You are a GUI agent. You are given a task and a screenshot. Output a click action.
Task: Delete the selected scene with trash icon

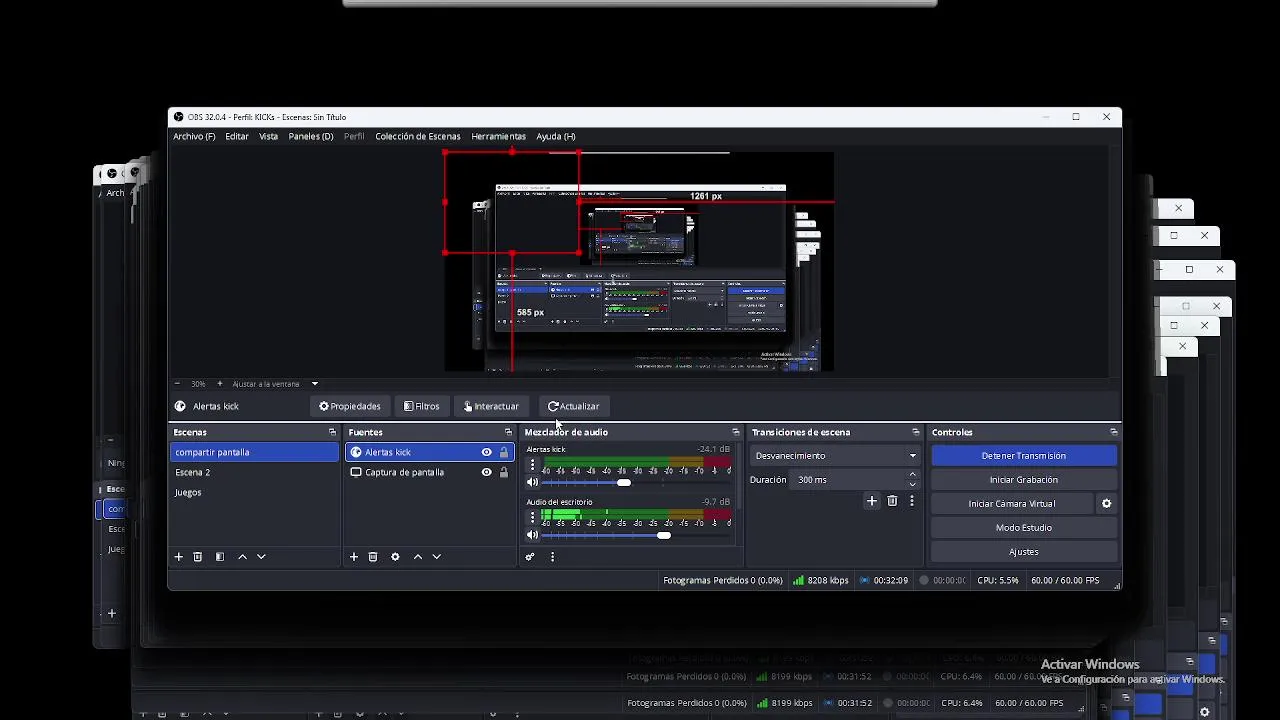click(198, 557)
